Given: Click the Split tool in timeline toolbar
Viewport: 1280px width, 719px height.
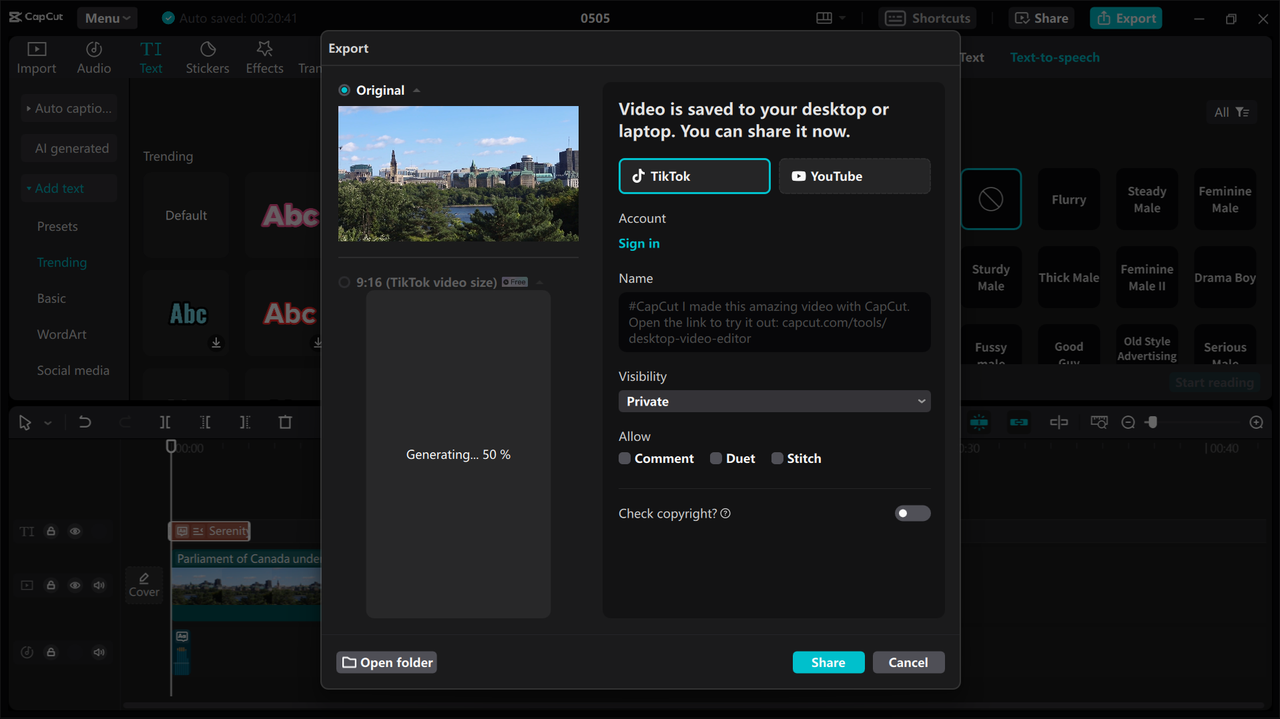Looking at the screenshot, I should coord(165,422).
